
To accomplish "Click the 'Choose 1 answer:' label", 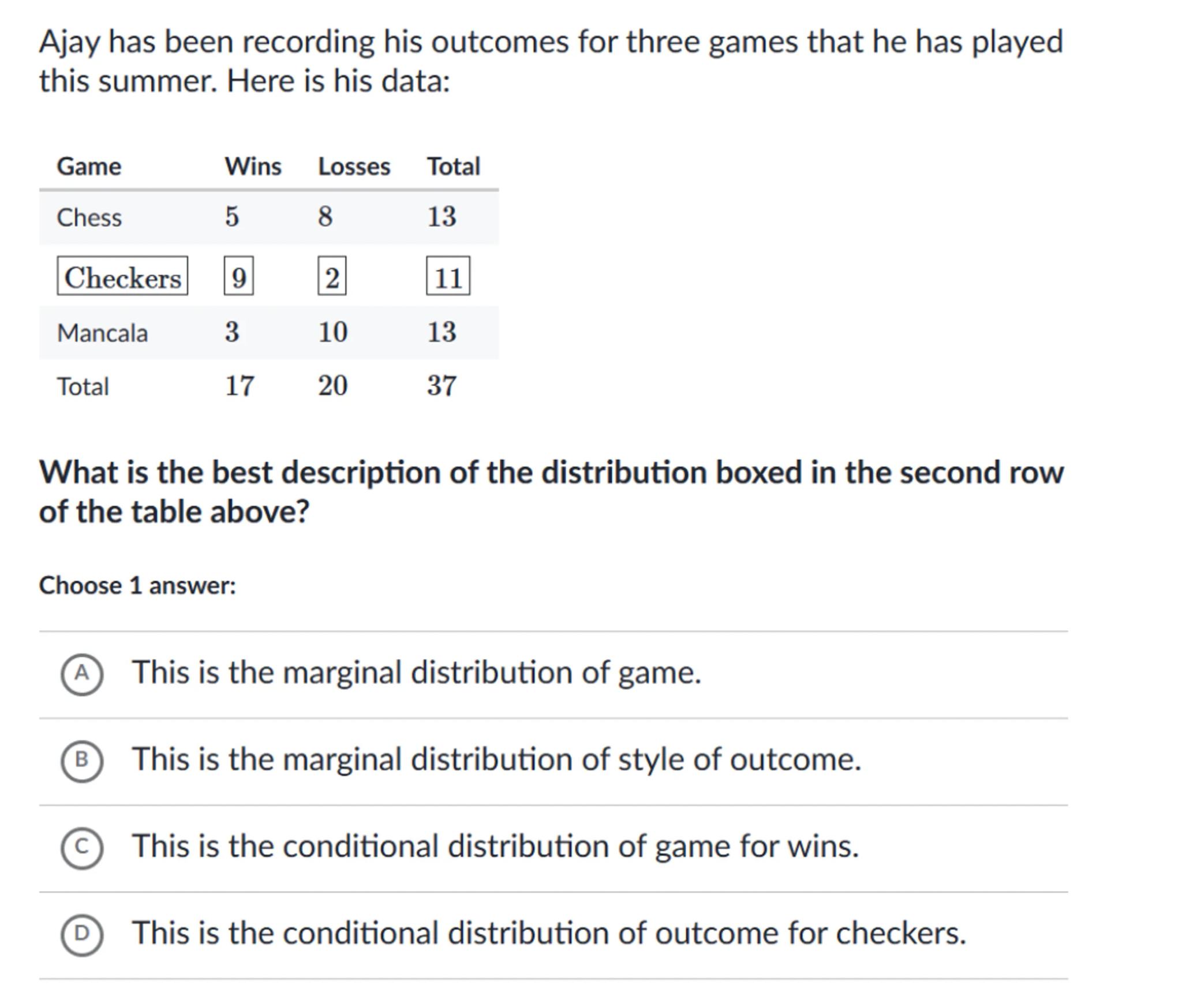I will tap(137, 586).
